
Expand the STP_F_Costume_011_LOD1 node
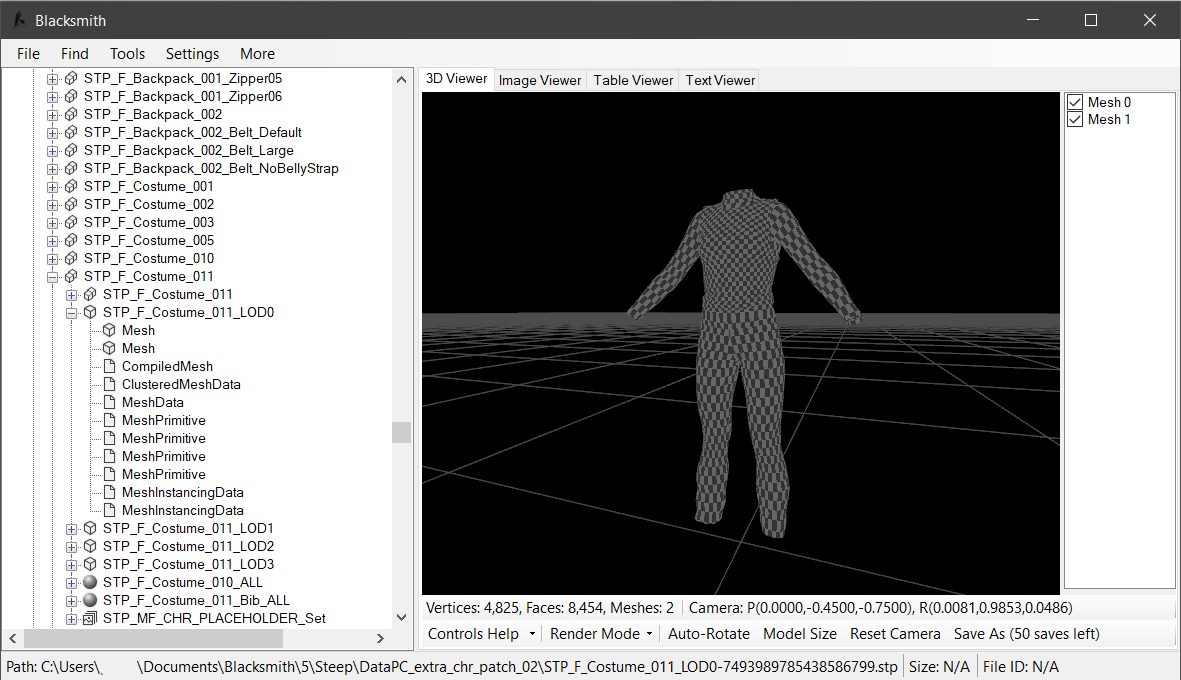click(72, 528)
